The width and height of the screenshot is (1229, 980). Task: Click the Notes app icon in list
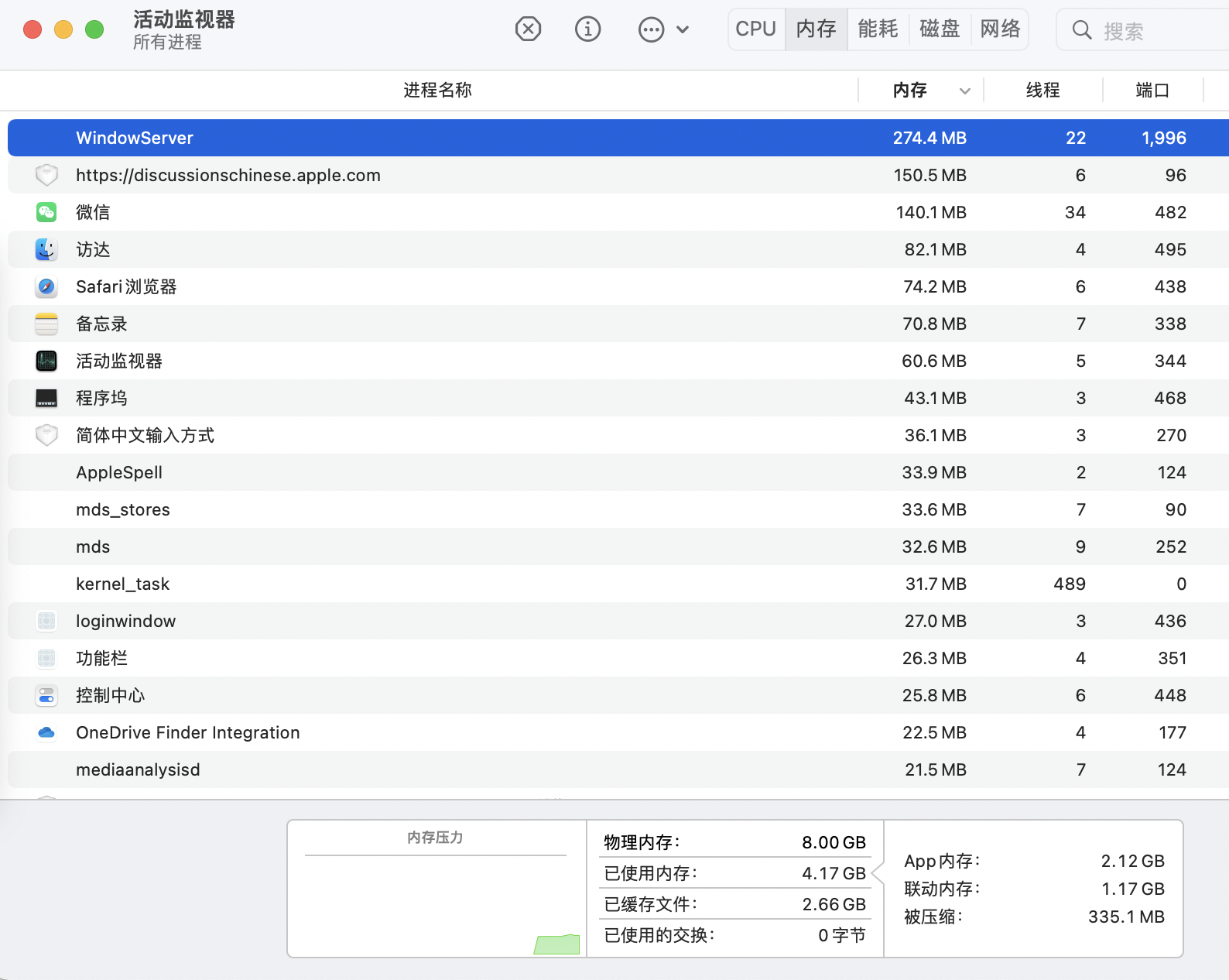point(46,324)
